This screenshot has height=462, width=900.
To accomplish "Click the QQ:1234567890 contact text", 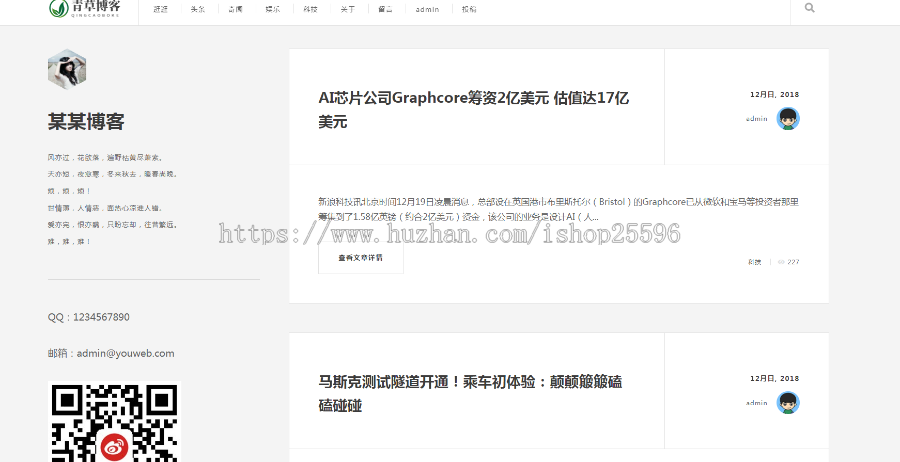I will 88,317.
